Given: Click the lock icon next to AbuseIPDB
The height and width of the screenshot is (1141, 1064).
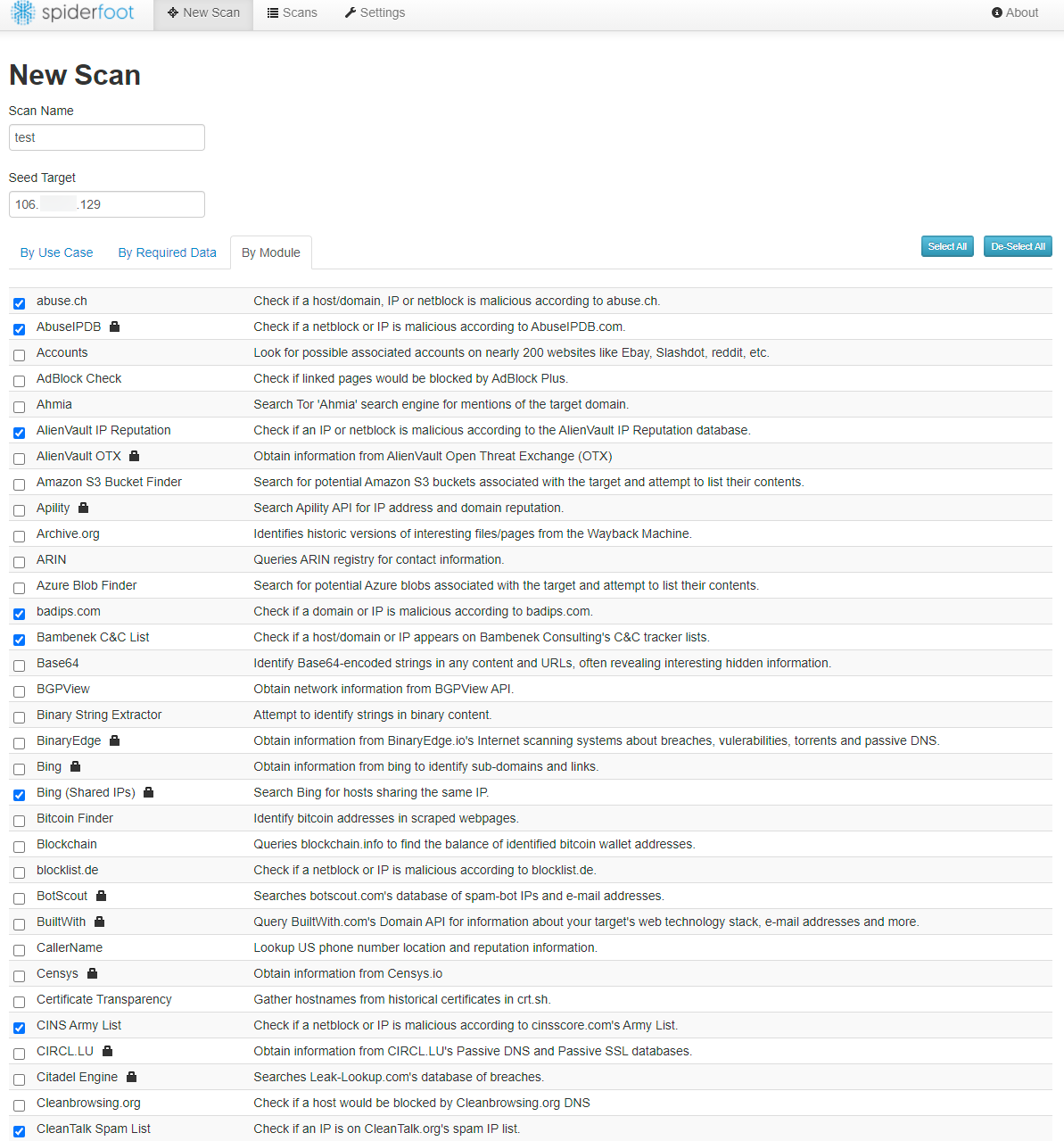Looking at the screenshot, I should 114,327.
